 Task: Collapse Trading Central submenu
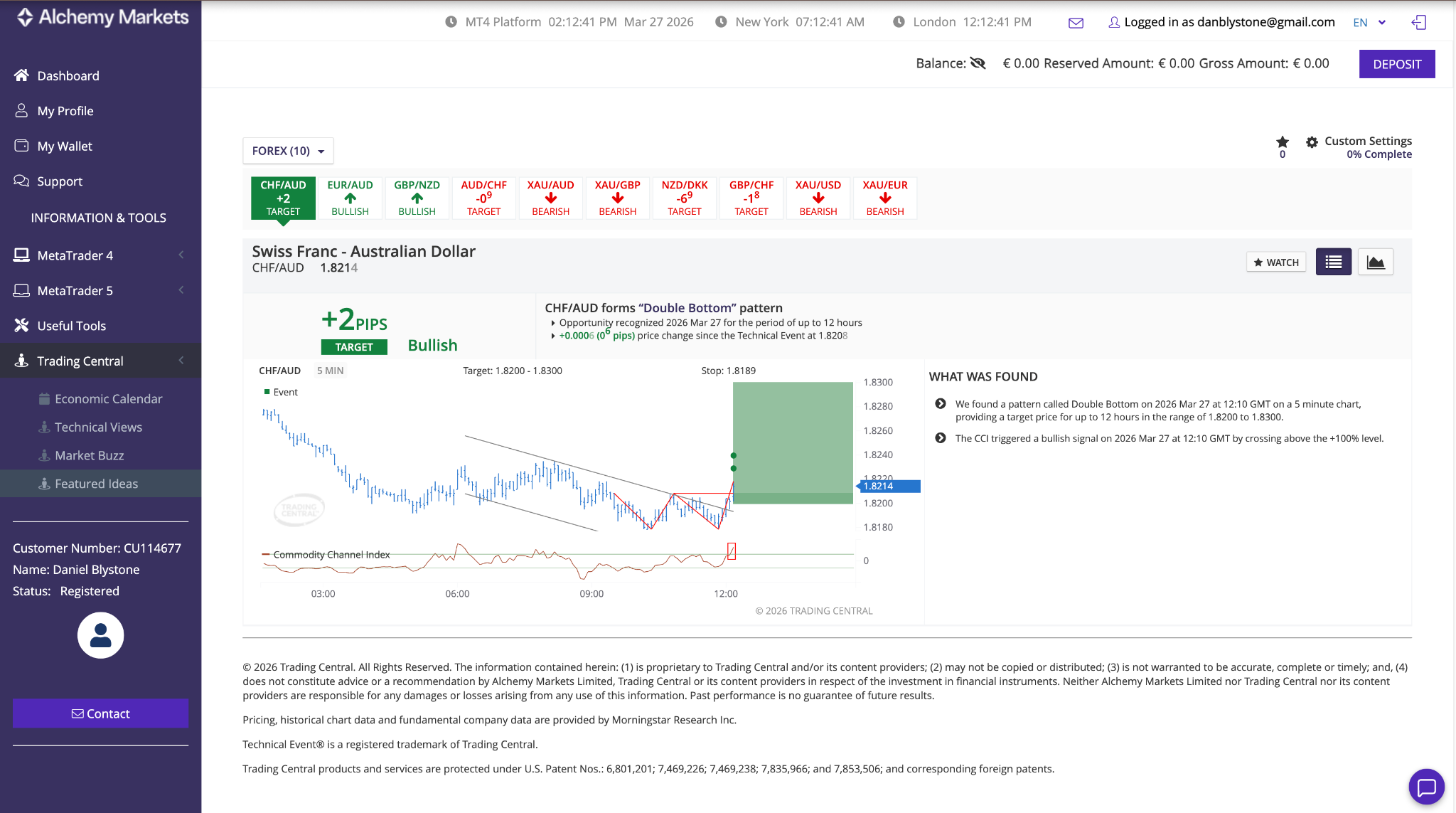pyautogui.click(x=100, y=361)
